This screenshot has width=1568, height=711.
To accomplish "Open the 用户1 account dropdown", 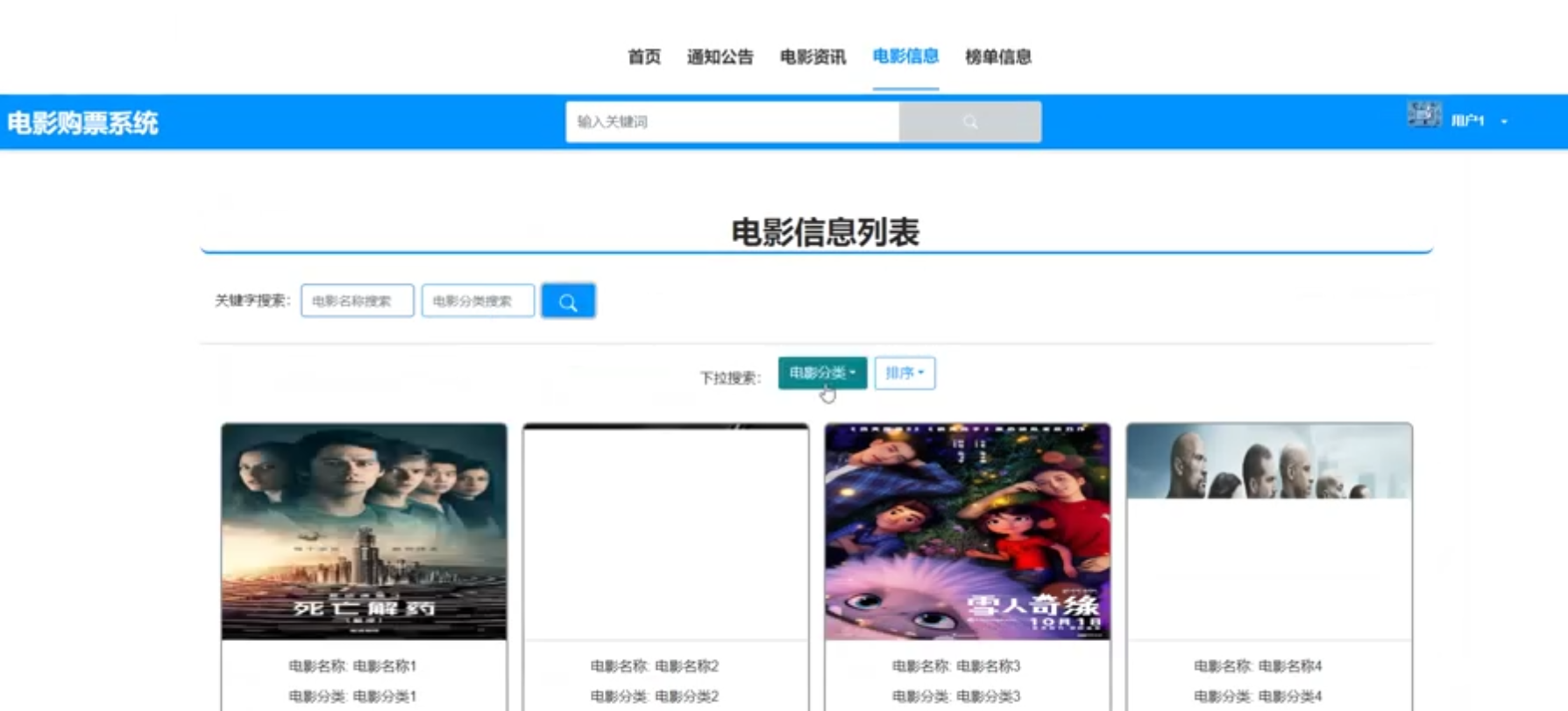I will pos(1479,121).
